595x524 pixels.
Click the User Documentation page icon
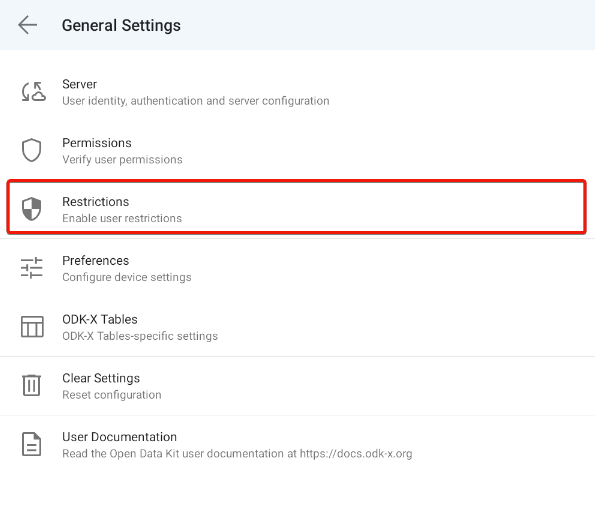point(31,444)
